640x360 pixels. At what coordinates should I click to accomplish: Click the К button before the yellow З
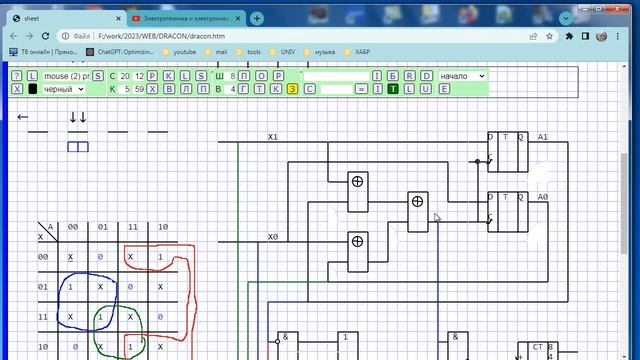[x=276, y=89]
